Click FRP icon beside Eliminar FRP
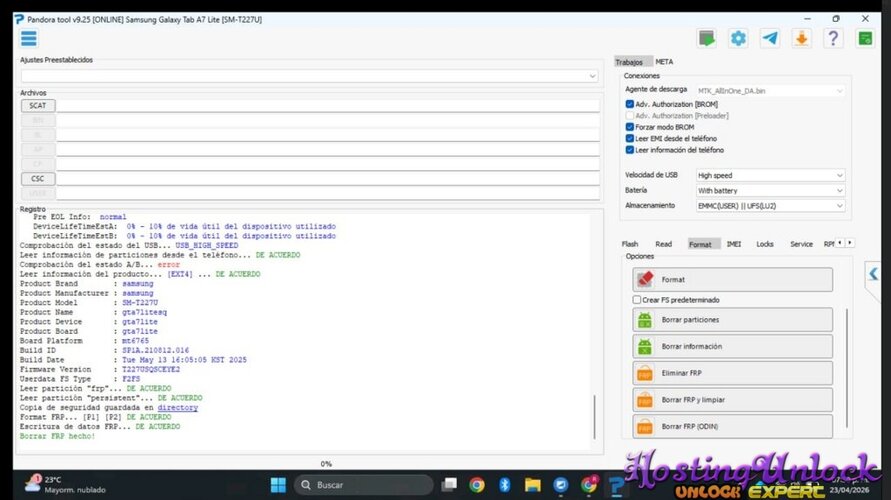891x500 pixels. pyautogui.click(x=645, y=373)
